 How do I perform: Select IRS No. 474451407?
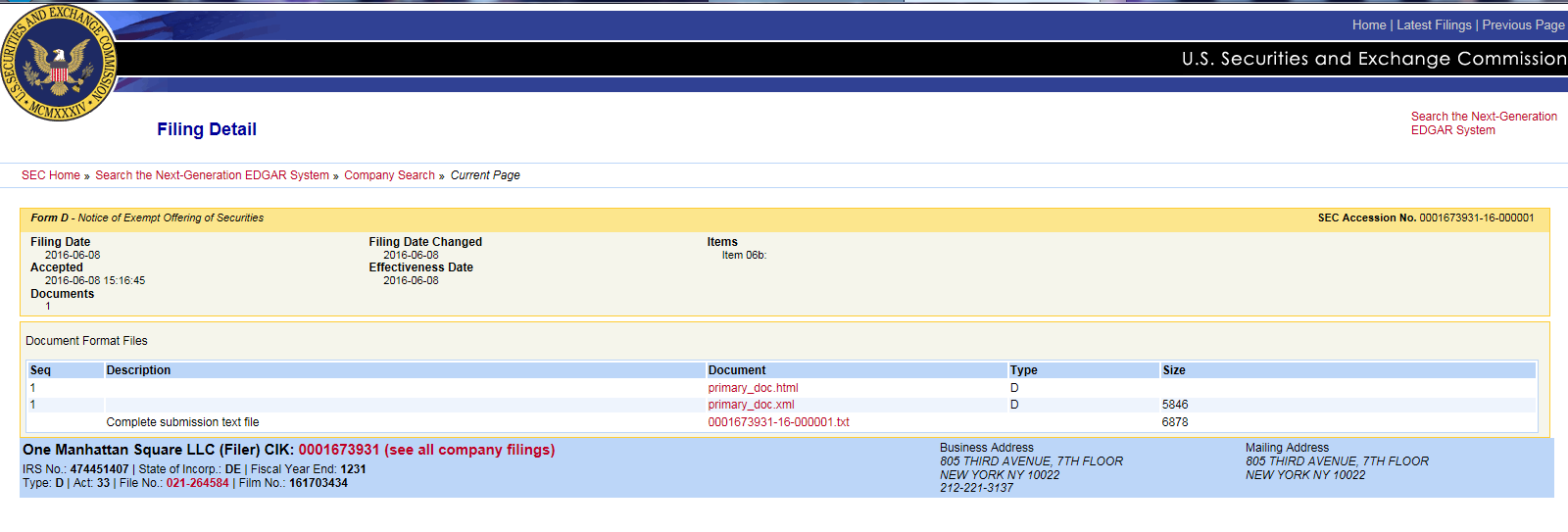(99, 469)
